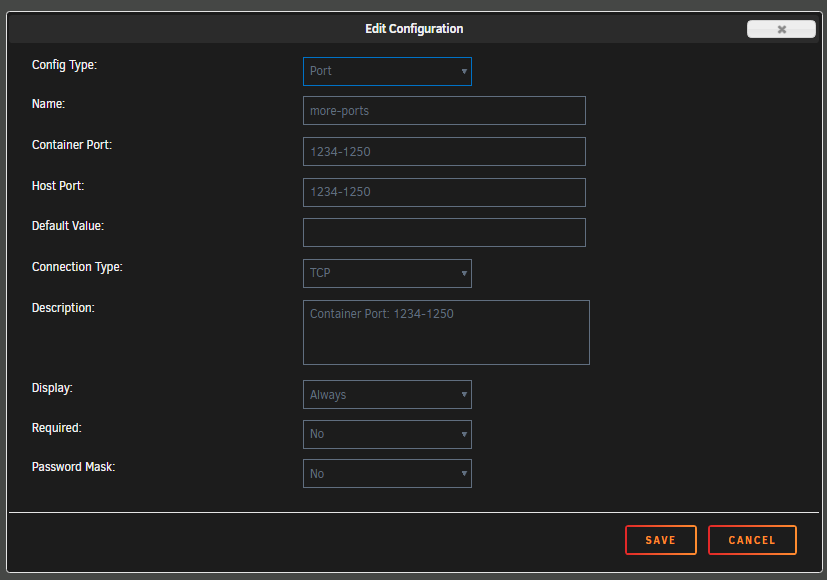This screenshot has height=580, width=827.
Task: Open the Required dropdown
Action: [x=387, y=434]
